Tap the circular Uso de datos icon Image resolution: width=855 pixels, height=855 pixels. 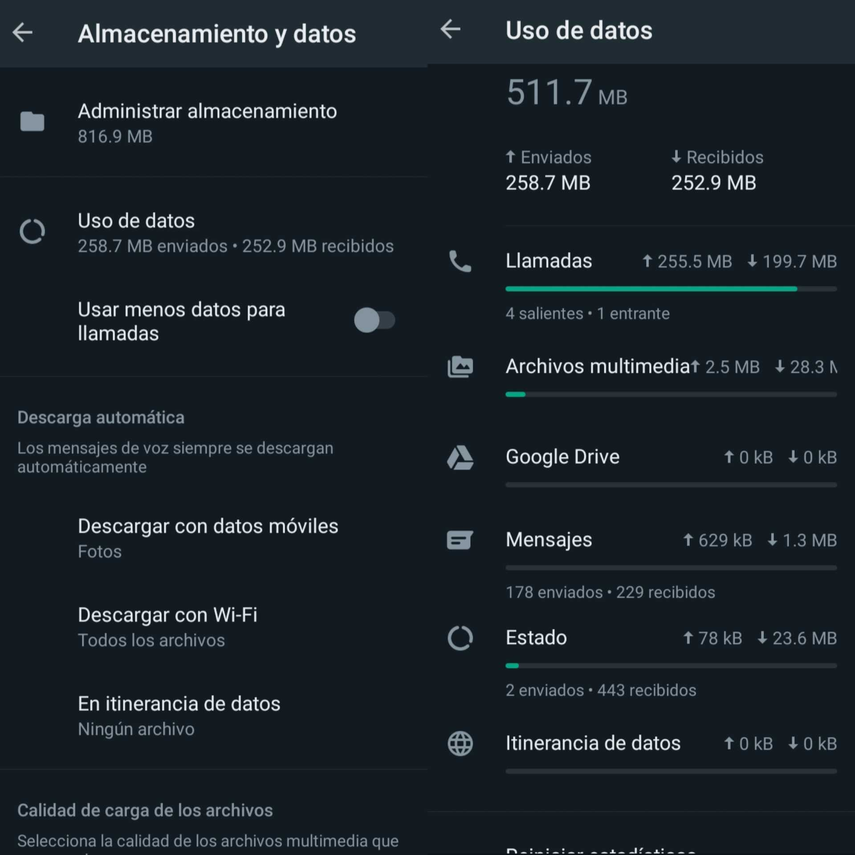click(32, 232)
